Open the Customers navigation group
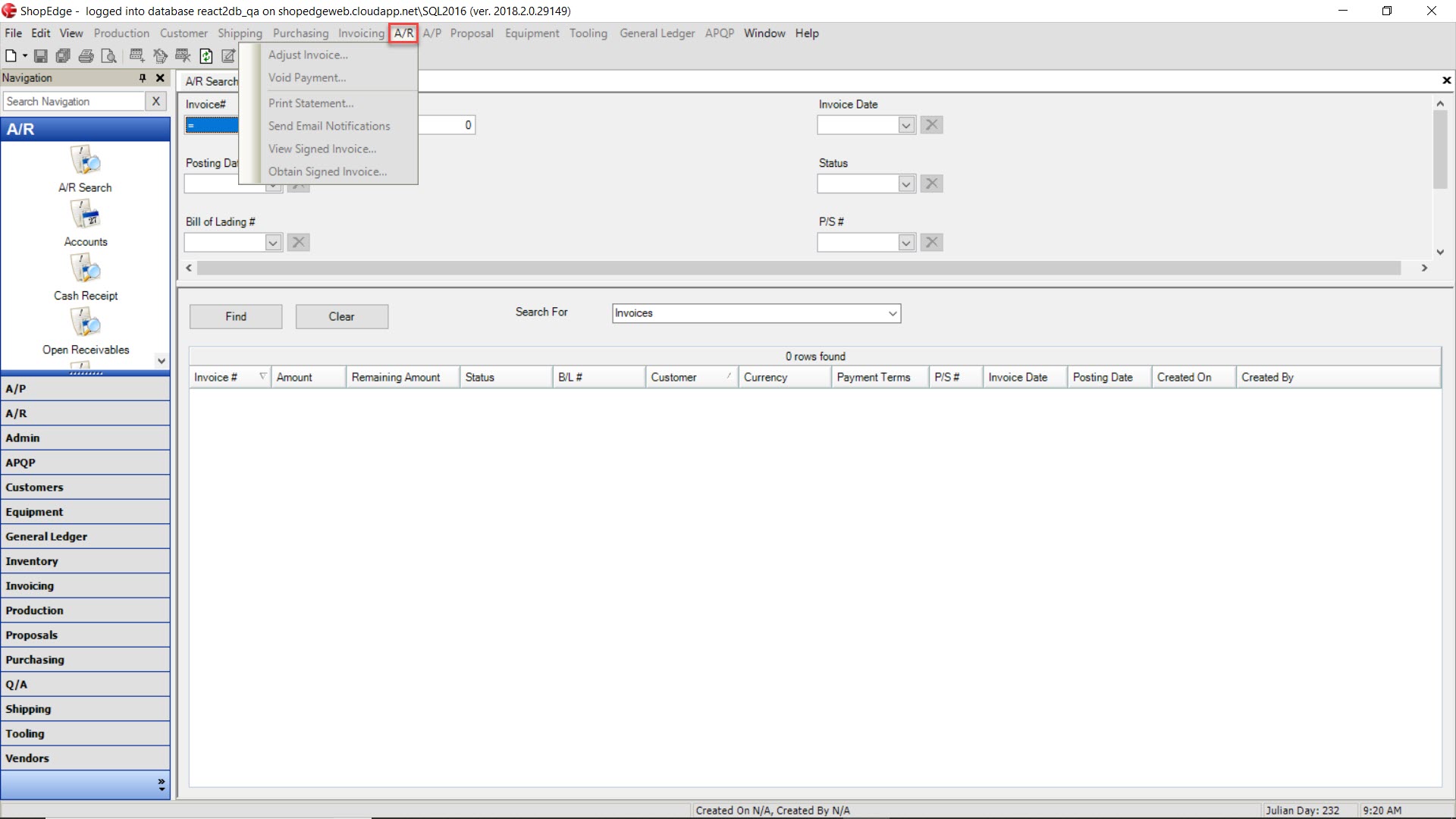The image size is (1456, 819). coord(85,487)
